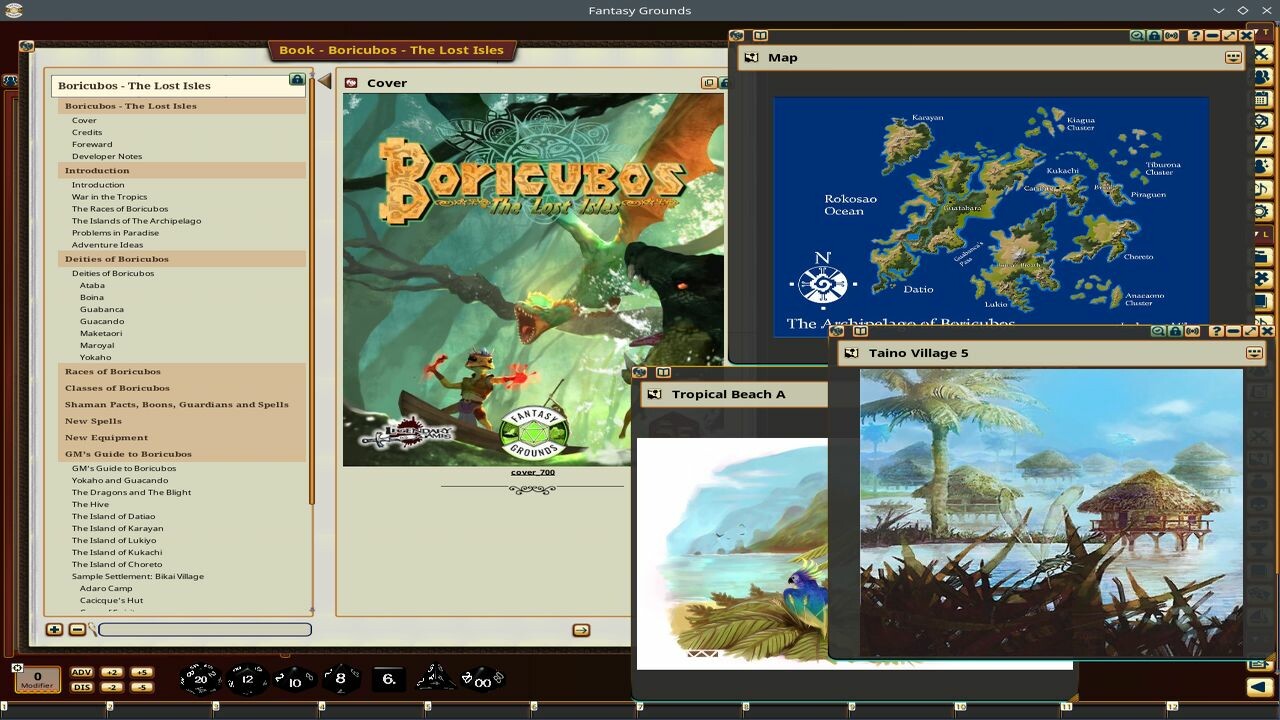Viewport: 1280px width, 720px height.
Task: Select the Ataba deity entry in the outline
Action: pyautogui.click(x=92, y=284)
